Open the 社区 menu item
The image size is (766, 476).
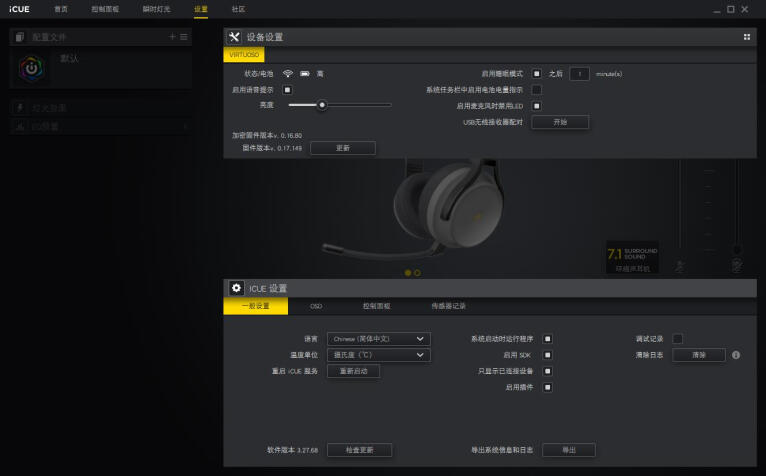click(x=238, y=9)
